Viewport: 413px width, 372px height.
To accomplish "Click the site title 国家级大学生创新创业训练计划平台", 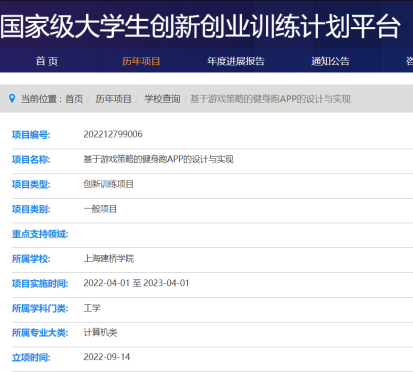I will (x=200, y=26).
